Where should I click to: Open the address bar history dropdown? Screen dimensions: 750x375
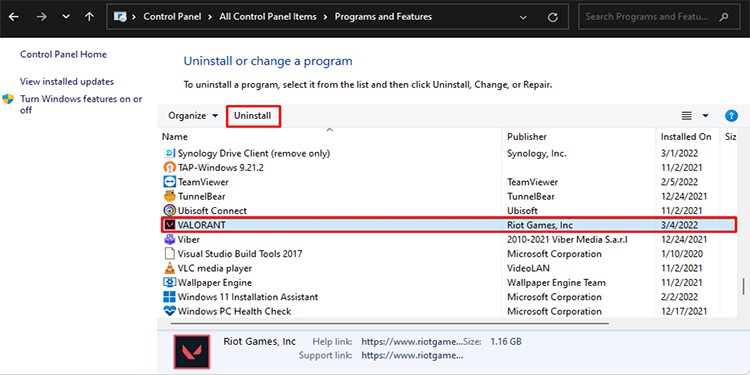524,17
